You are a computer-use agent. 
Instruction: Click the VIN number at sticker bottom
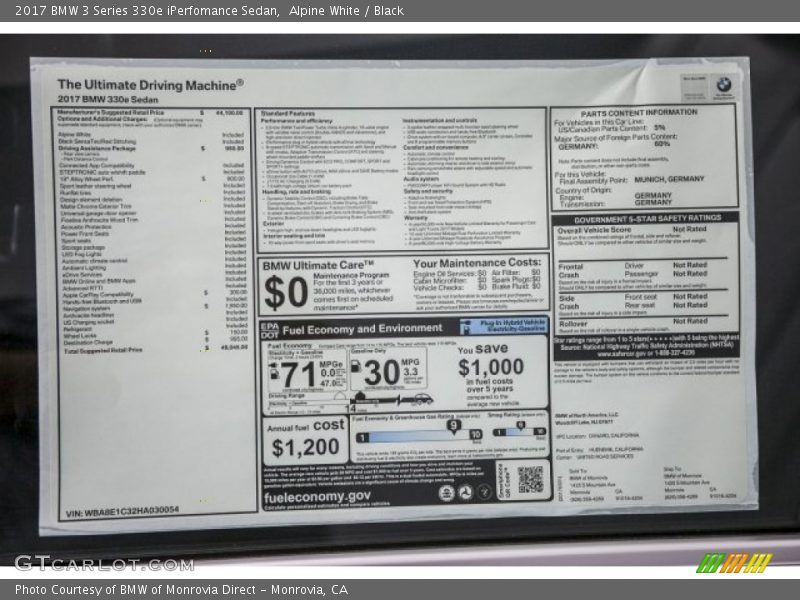click(x=121, y=510)
